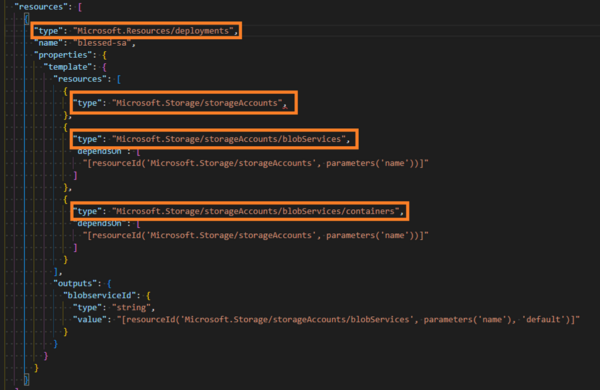This screenshot has height=390, width=600.
Task: Click the nested "resources" key under template
Action: (80, 79)
